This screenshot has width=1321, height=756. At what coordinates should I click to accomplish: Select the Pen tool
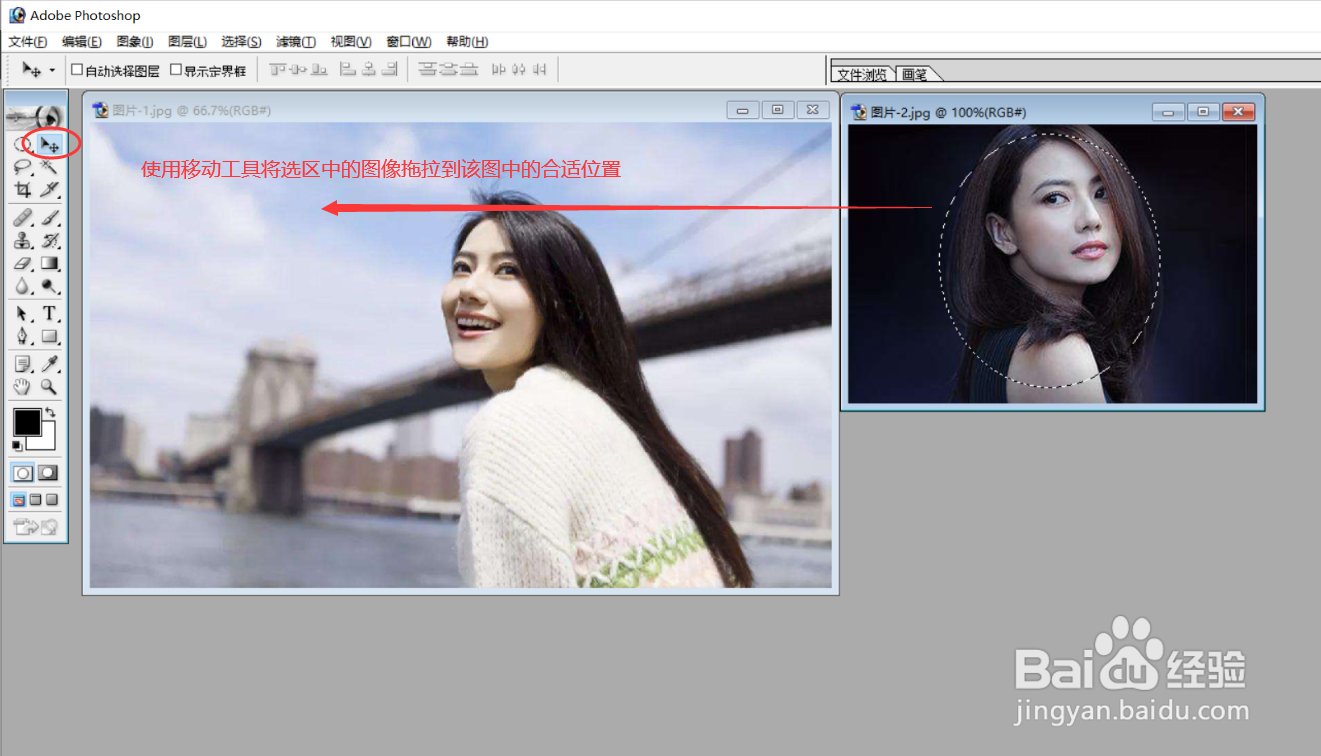coord(21,336)
